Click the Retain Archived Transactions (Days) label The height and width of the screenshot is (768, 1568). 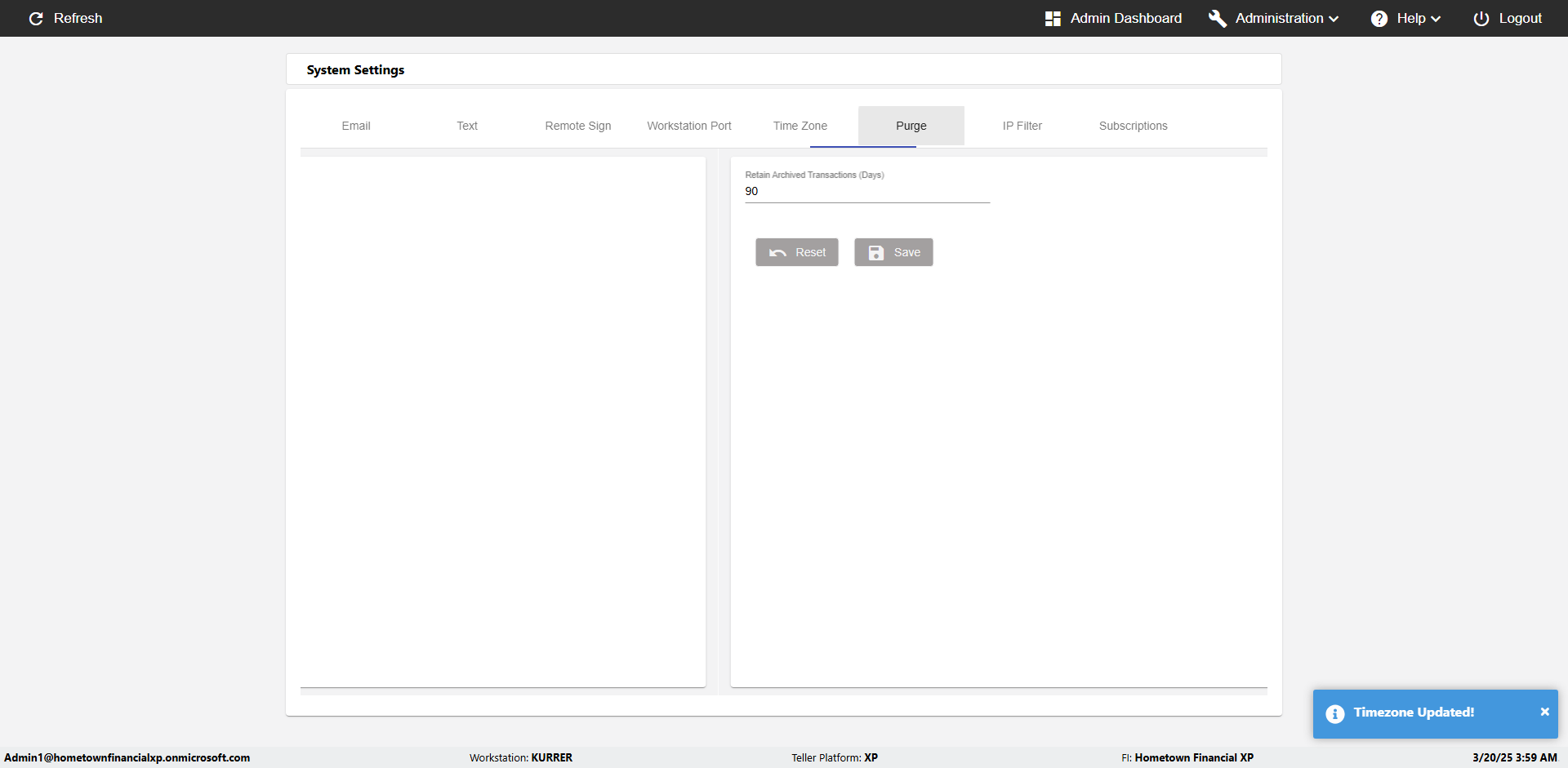pos(814,175)
